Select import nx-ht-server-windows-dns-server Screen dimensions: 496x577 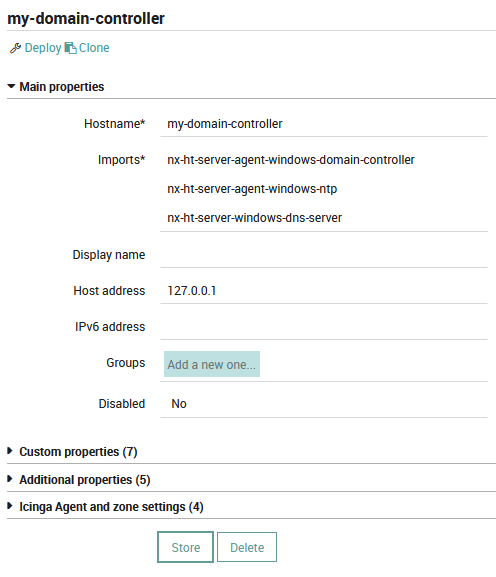tap(254, 218)
